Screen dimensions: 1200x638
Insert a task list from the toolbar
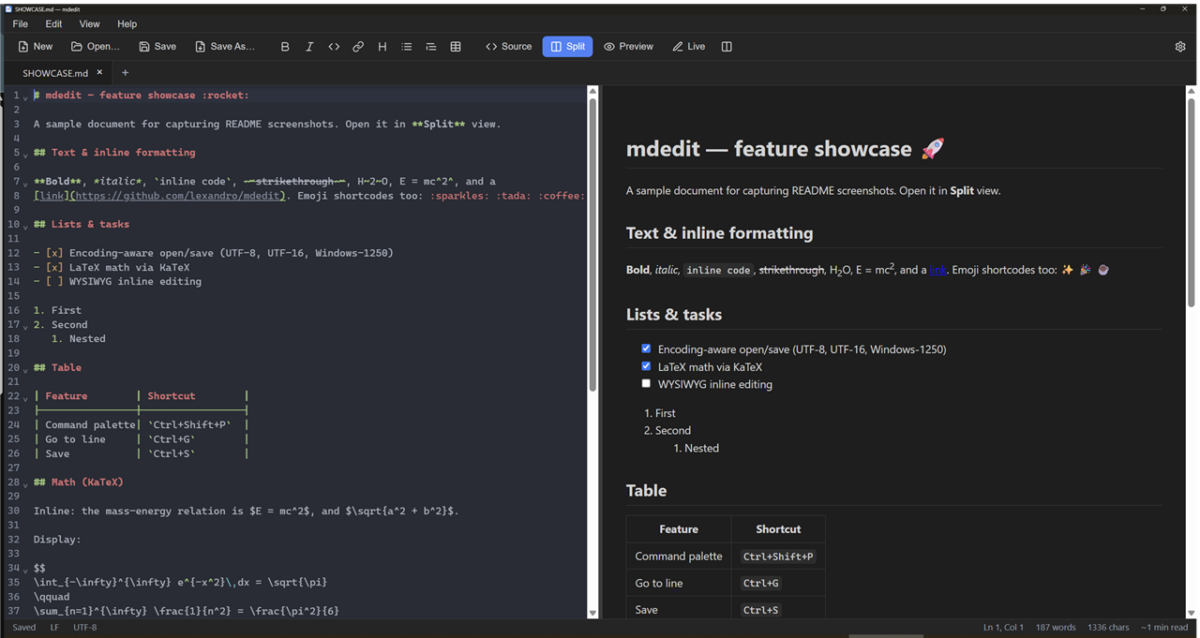coord(431,47)
